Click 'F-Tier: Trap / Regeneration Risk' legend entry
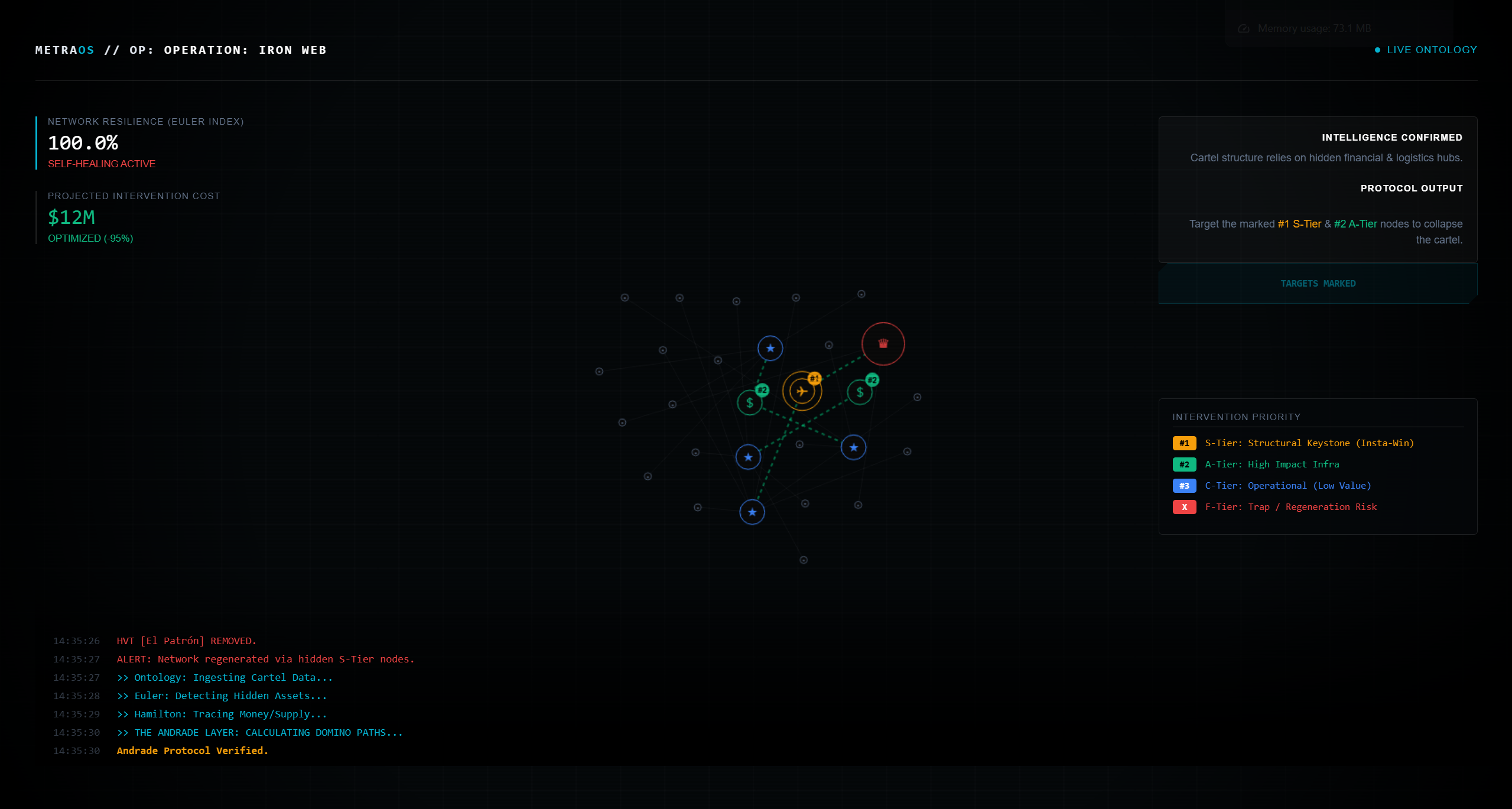The width and height of the screenshot is (1512, 809). click(1291, 507)
